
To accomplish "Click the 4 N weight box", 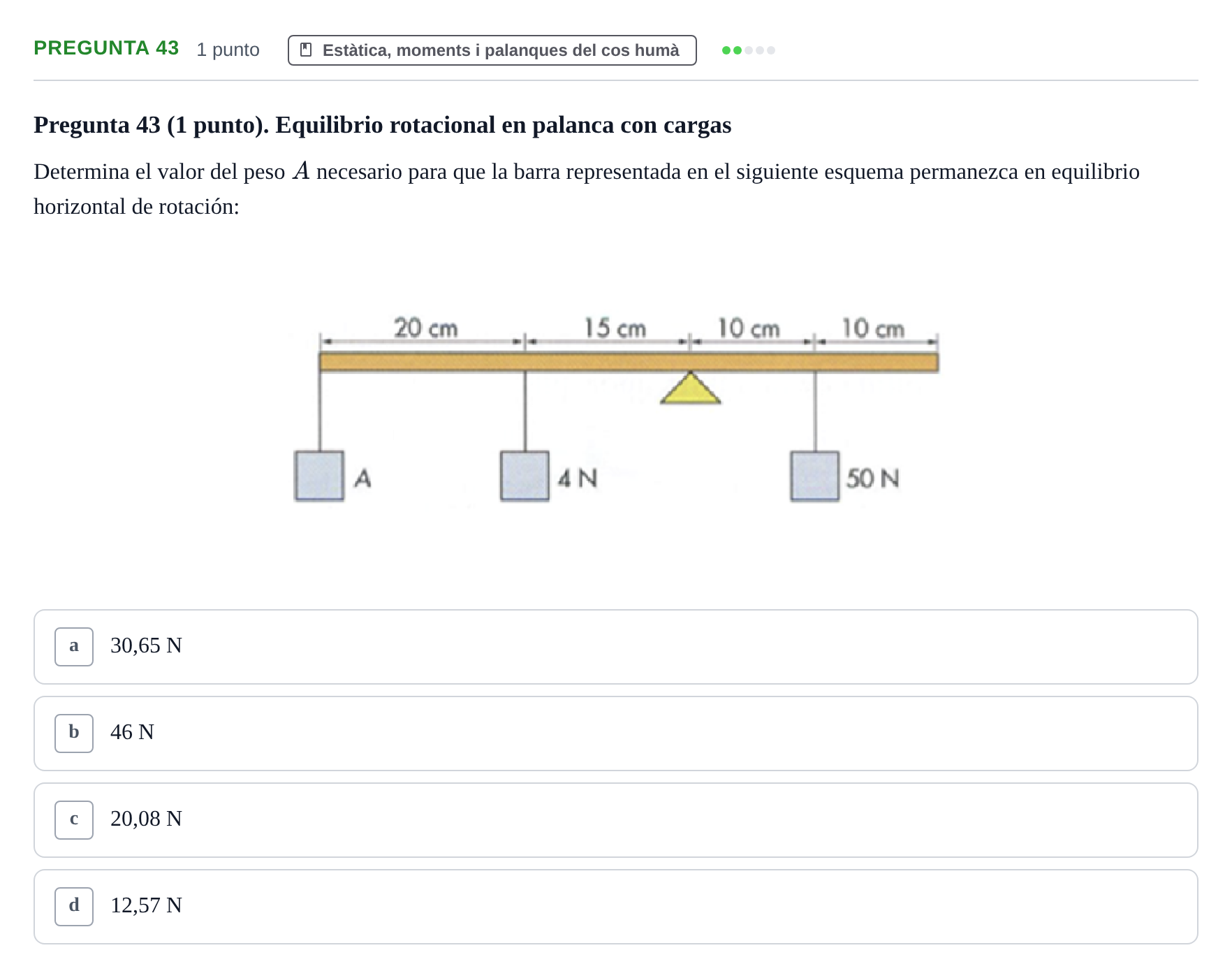I will pos(525,476).
